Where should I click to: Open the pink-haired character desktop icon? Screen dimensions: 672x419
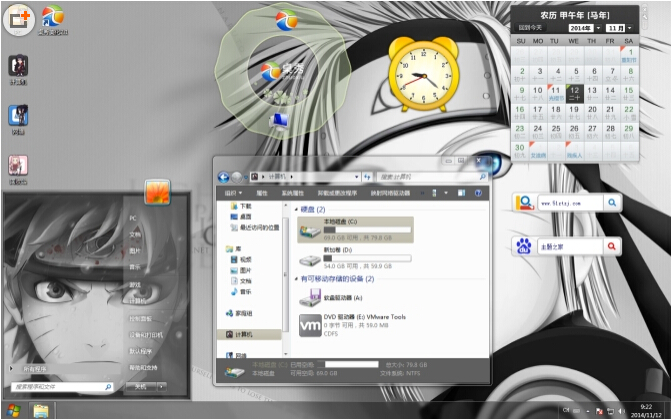(18, 165)
